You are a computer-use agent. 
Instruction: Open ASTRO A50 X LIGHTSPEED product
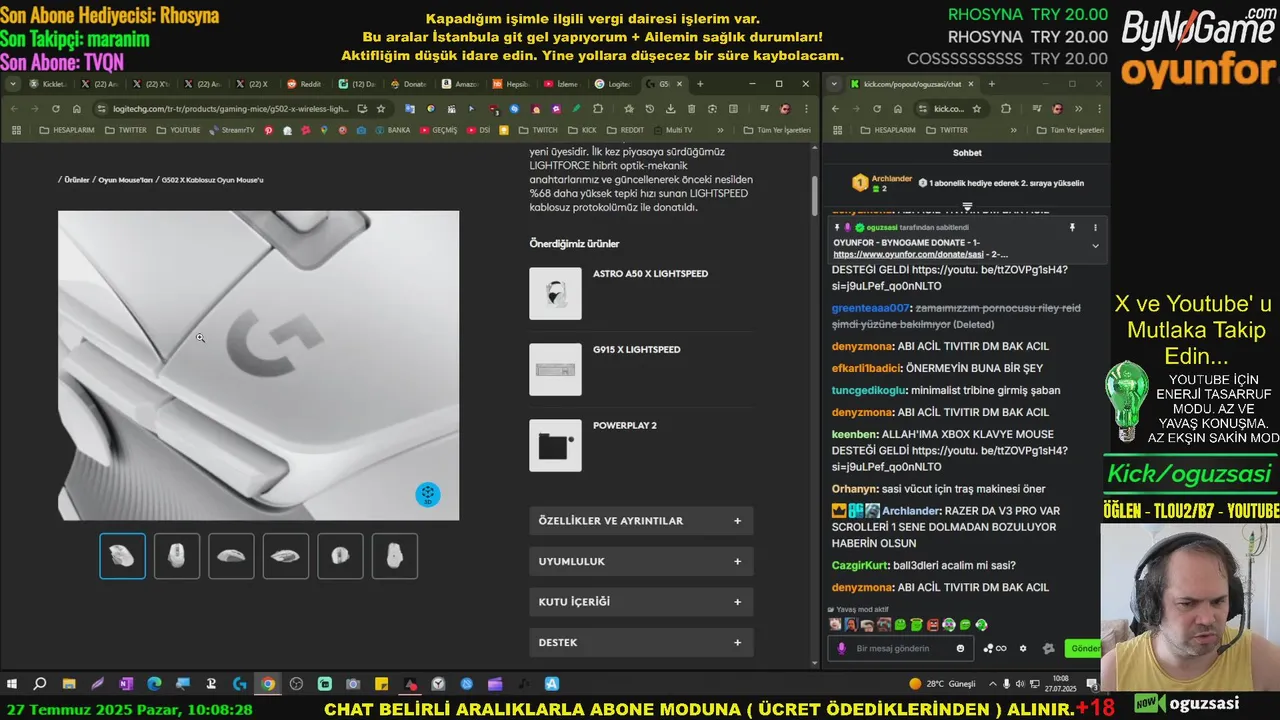point(650,273)
